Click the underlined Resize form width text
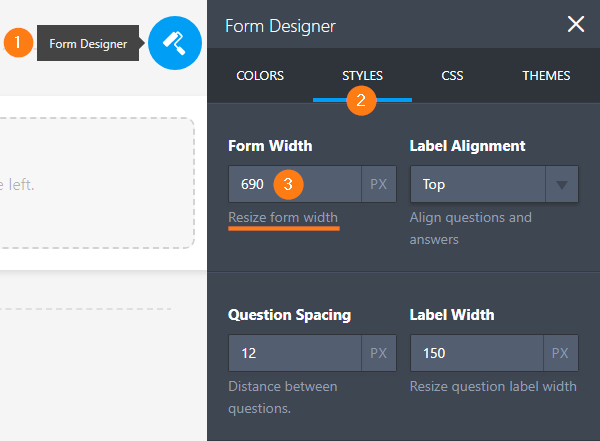The height and width of the screenshot is (441, 600). (x=283, y=218)
